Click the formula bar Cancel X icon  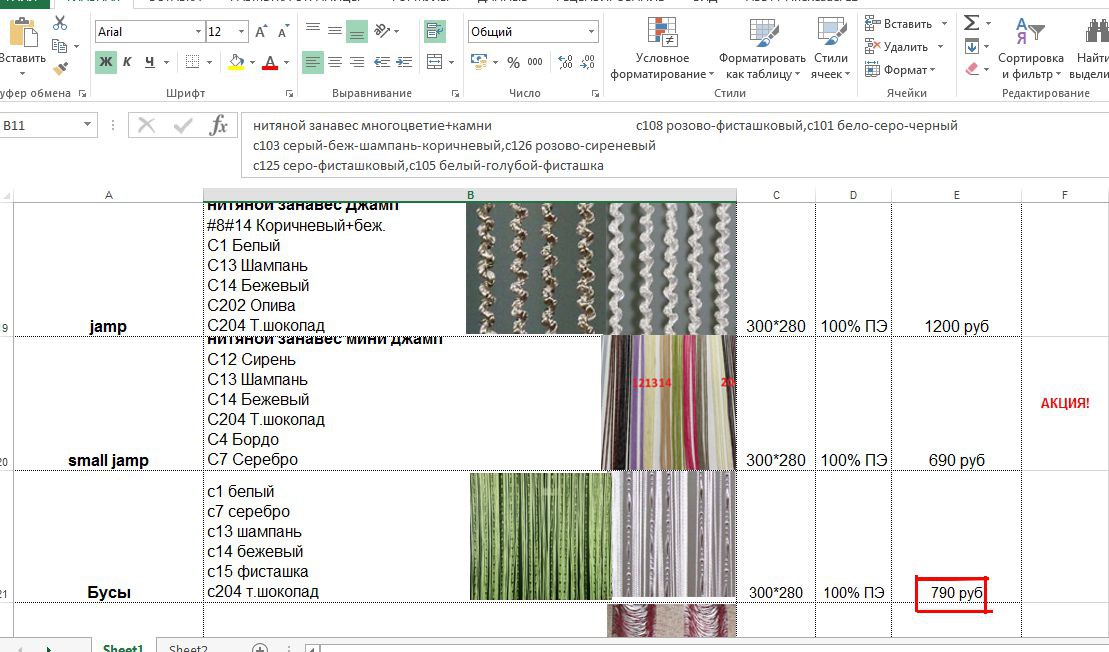[x=146, y=126]
